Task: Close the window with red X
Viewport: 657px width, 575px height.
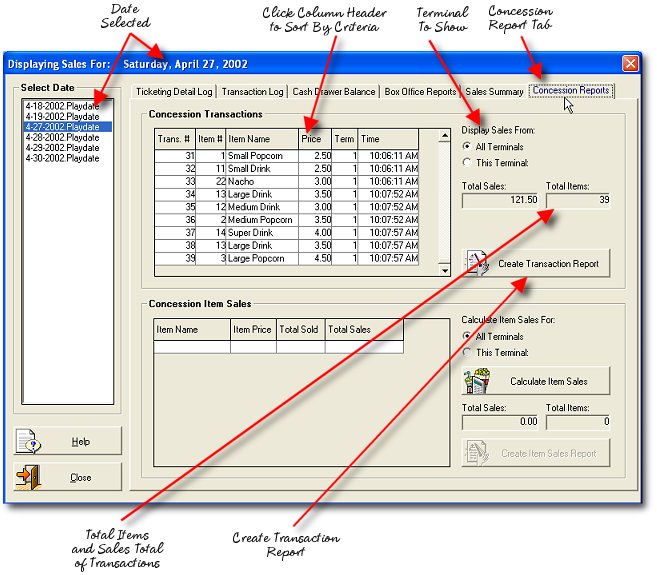Action: (630, 63)
